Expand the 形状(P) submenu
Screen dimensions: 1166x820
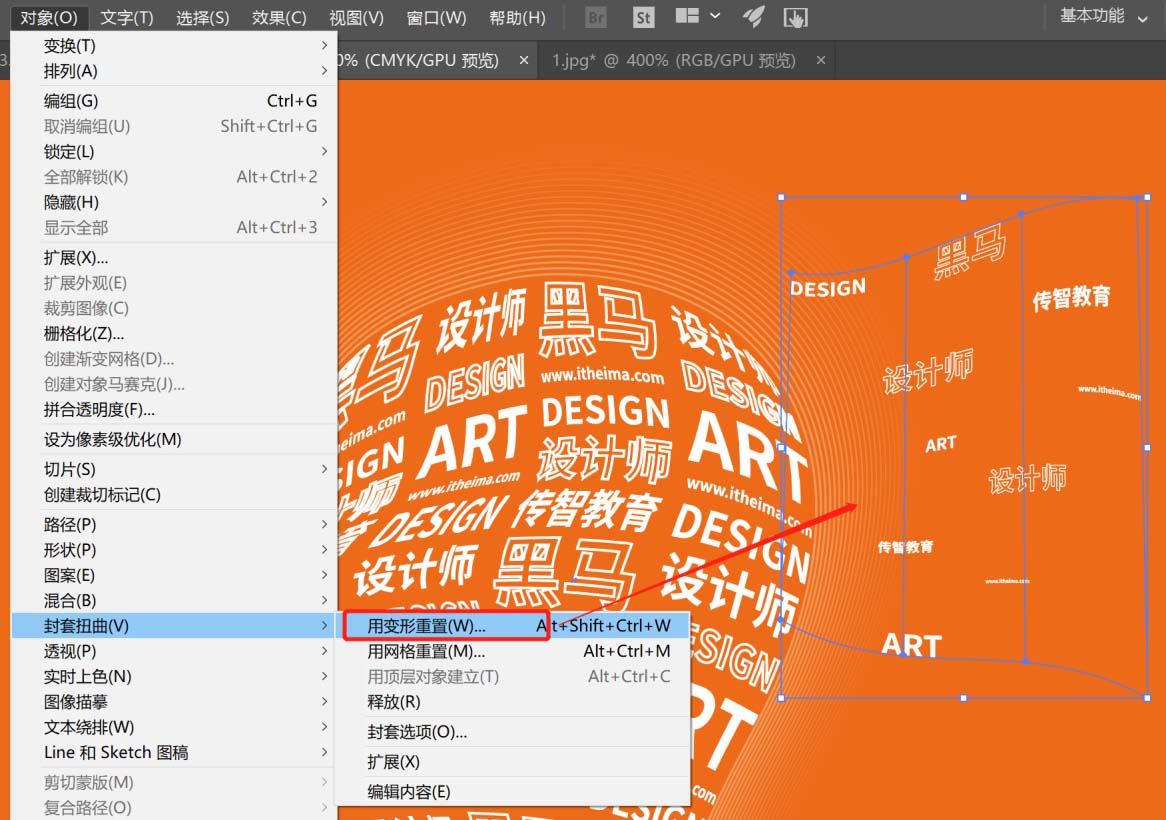point(175,550)
